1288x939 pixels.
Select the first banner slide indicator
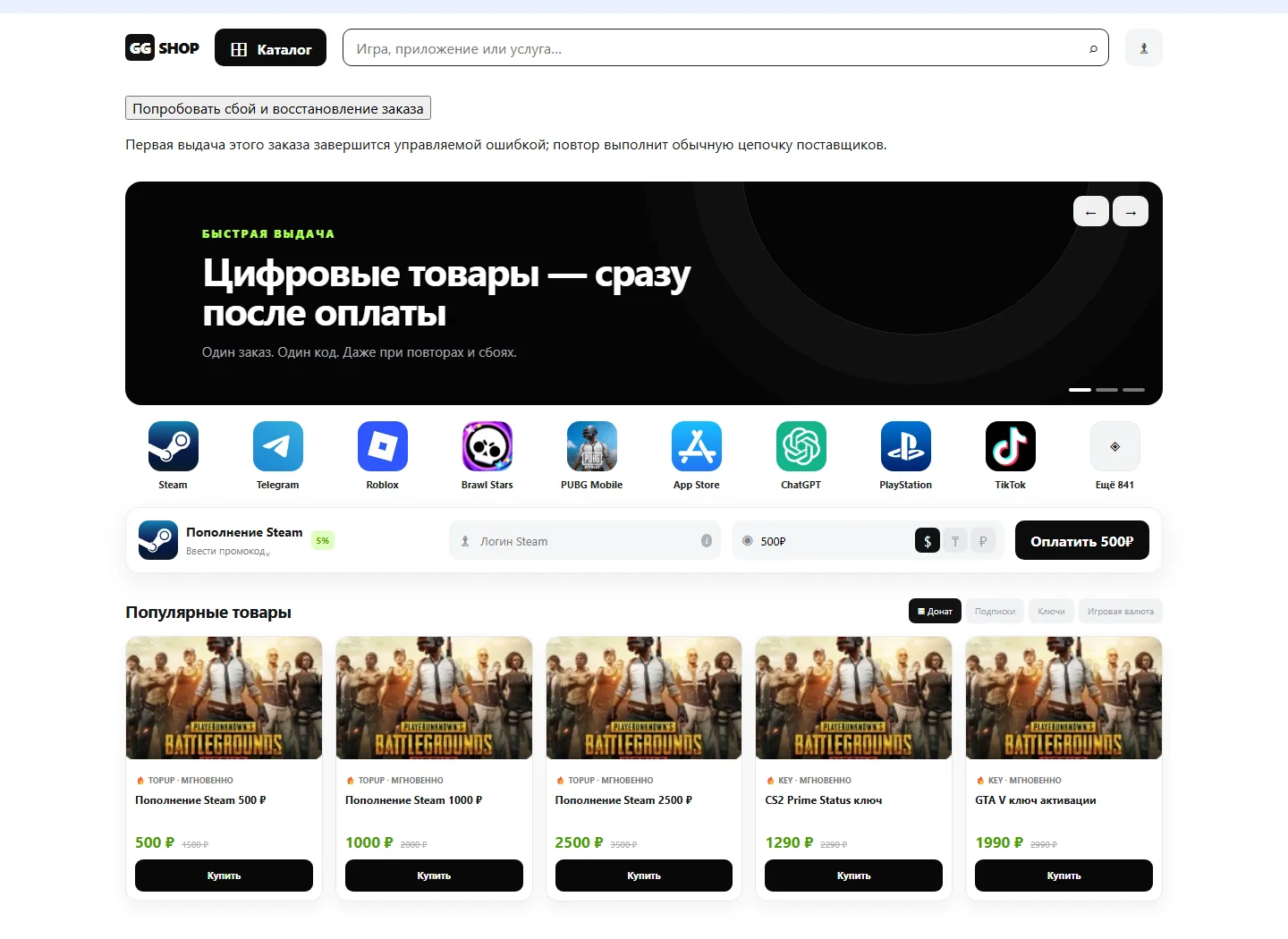[x=1080, y=390]
